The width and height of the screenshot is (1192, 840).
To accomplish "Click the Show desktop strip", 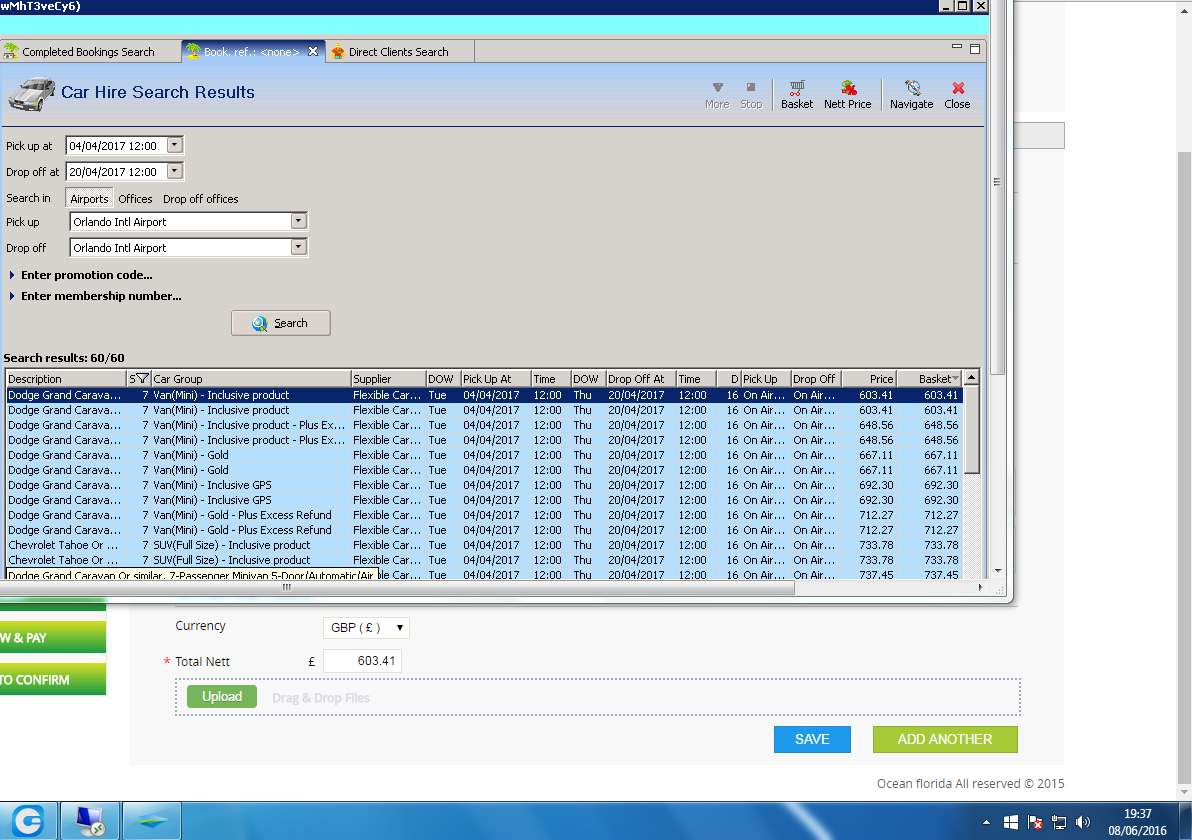I will 1185,821.
